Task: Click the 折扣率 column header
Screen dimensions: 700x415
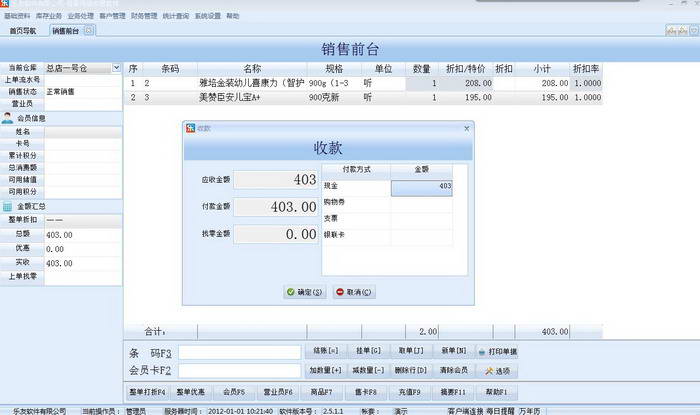Action: pos(586,69)
